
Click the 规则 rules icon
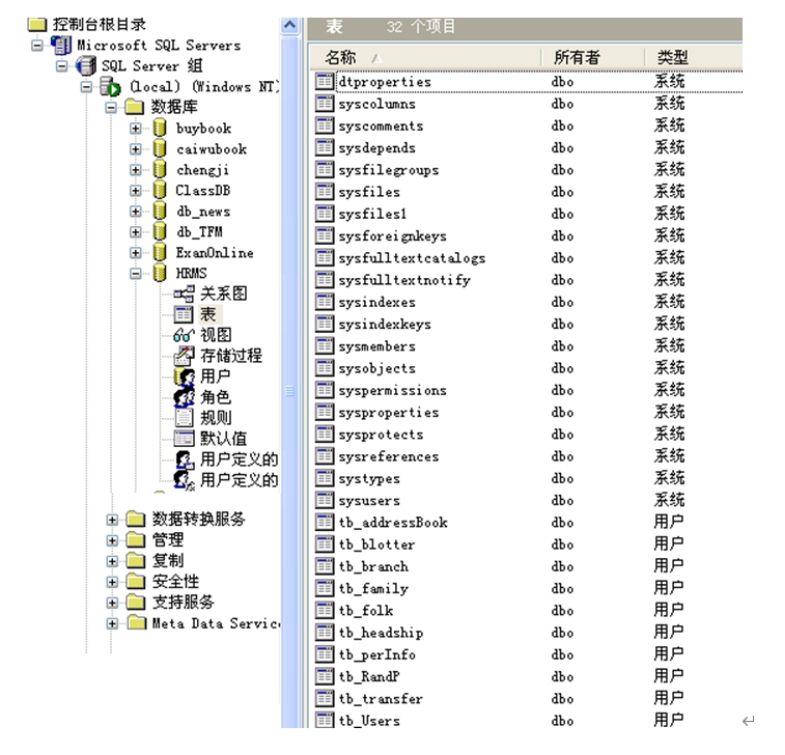click(184, 418)
